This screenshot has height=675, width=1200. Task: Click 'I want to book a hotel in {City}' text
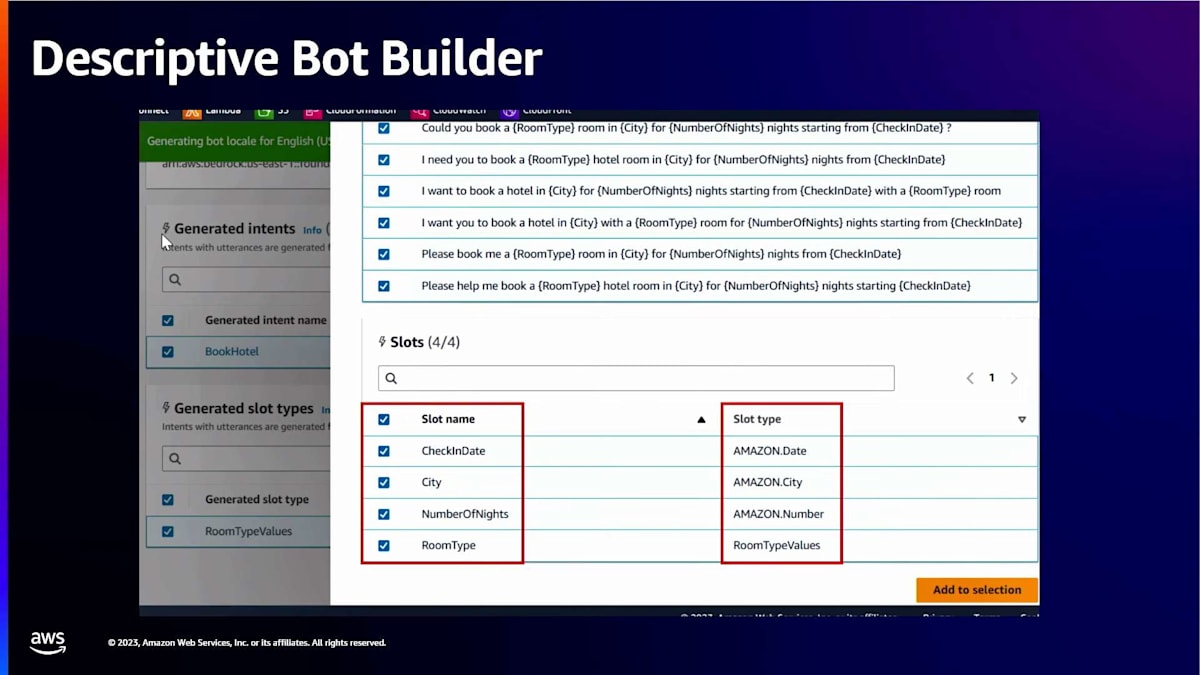coord(711,191)
